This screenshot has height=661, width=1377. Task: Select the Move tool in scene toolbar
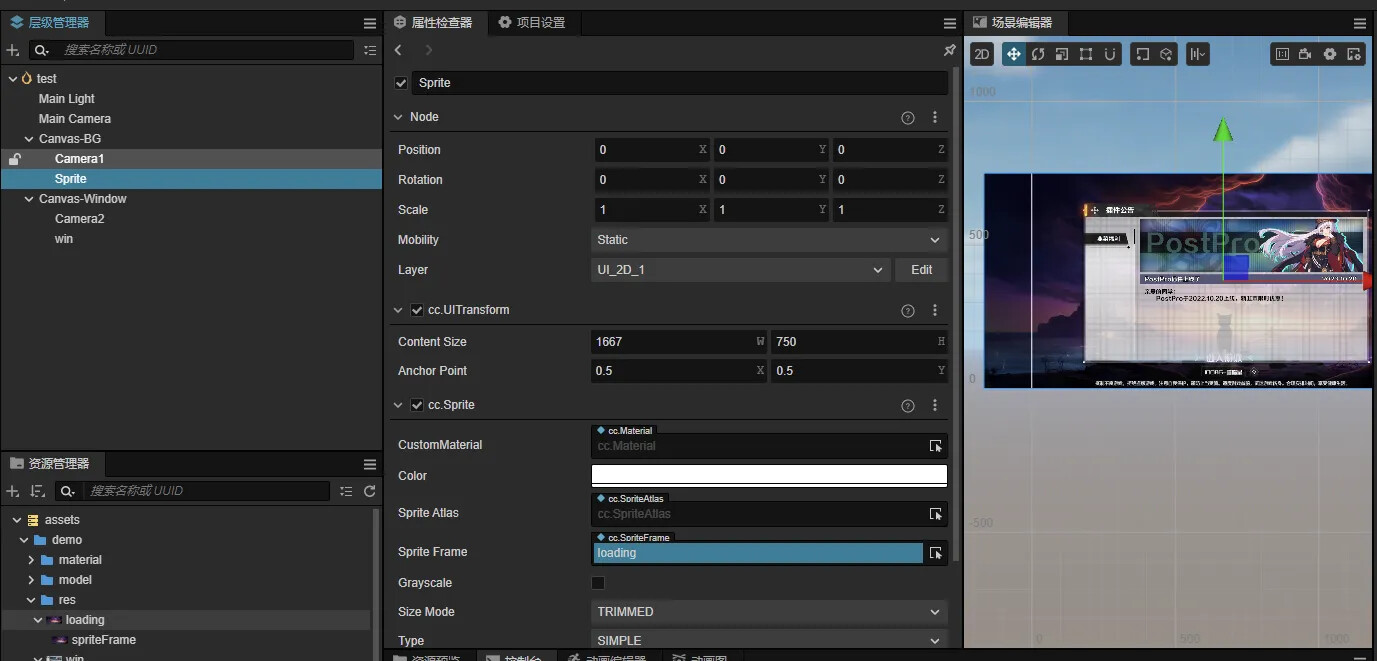click(1014, 54)
